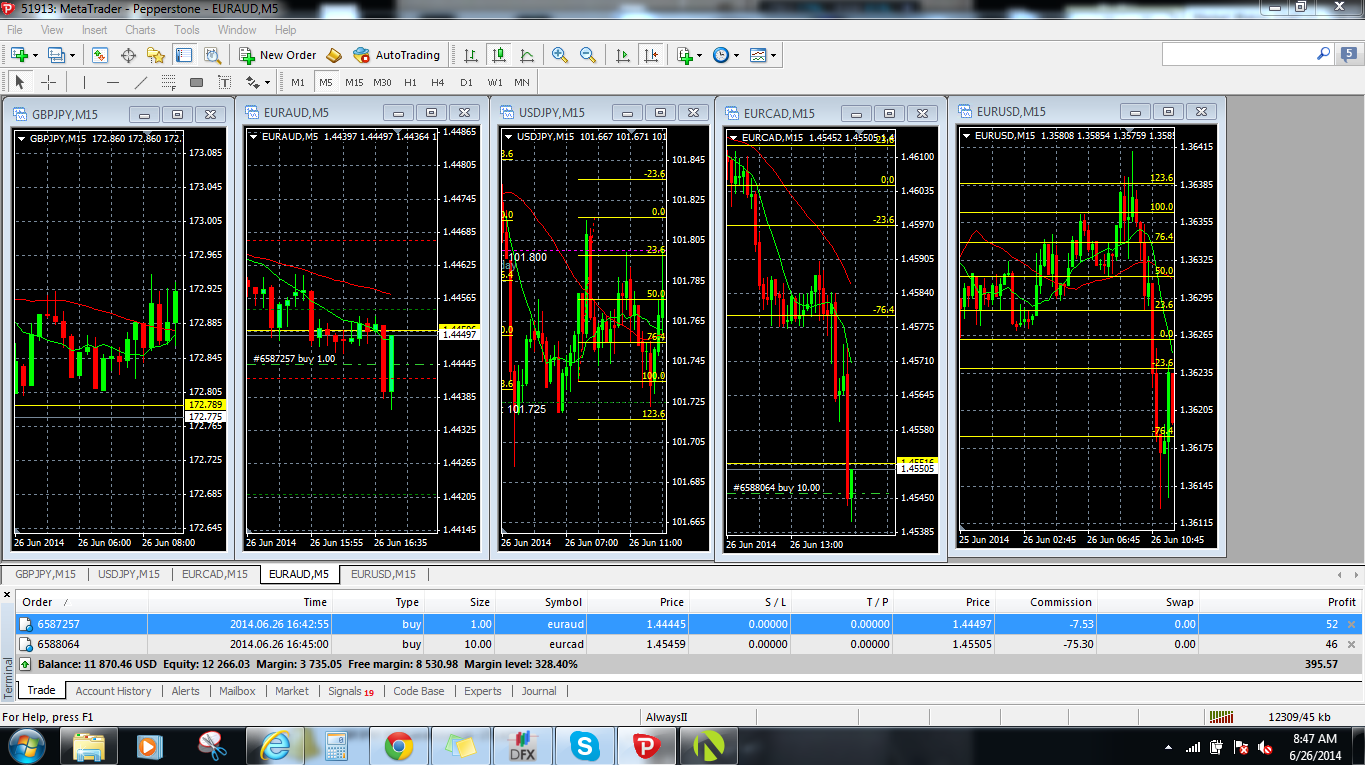Click the periodicity clock icon

click(720, 55)
